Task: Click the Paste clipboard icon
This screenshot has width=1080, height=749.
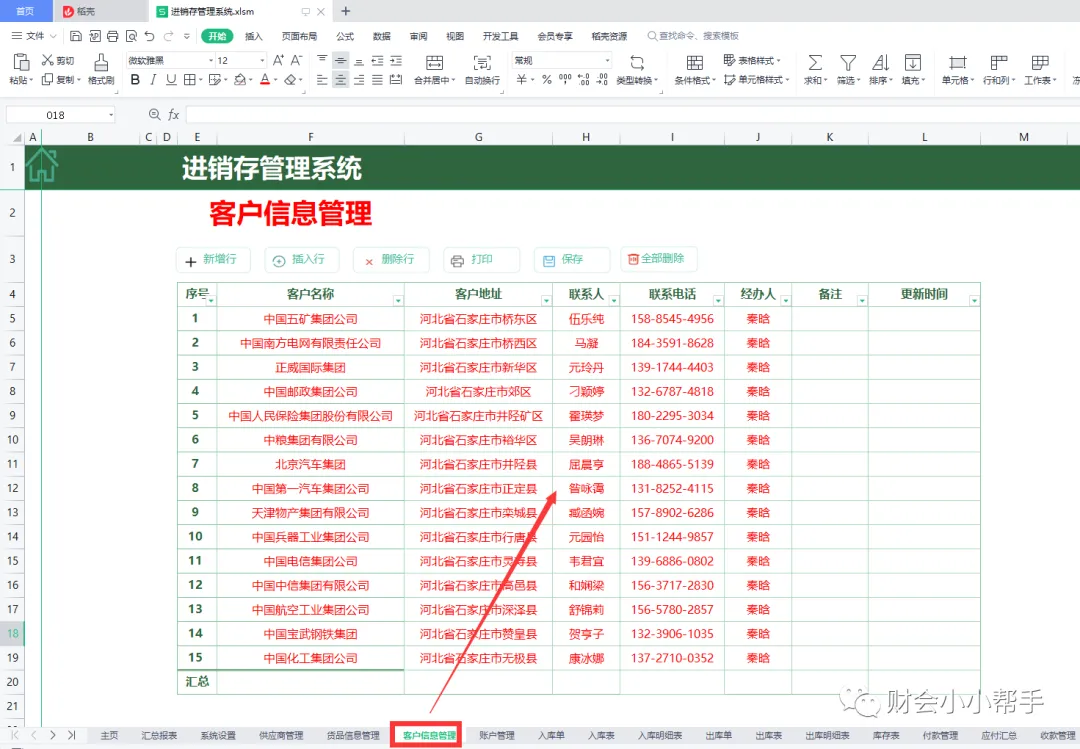Action: coord(21,63)
